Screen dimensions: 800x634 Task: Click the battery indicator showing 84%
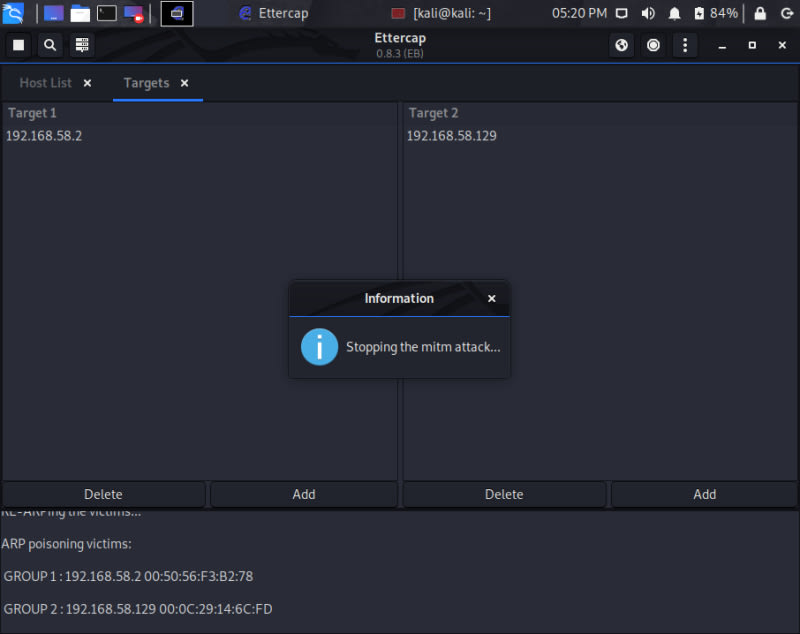coord(716,13)
